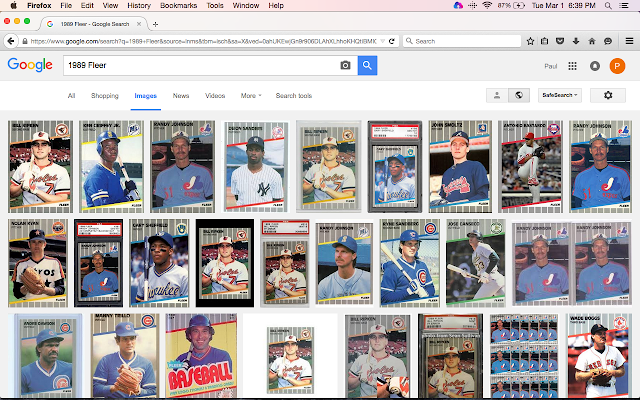Open the Edit menu in the menu bar
This screenshot has width=640, height=400.
point(87,6)
